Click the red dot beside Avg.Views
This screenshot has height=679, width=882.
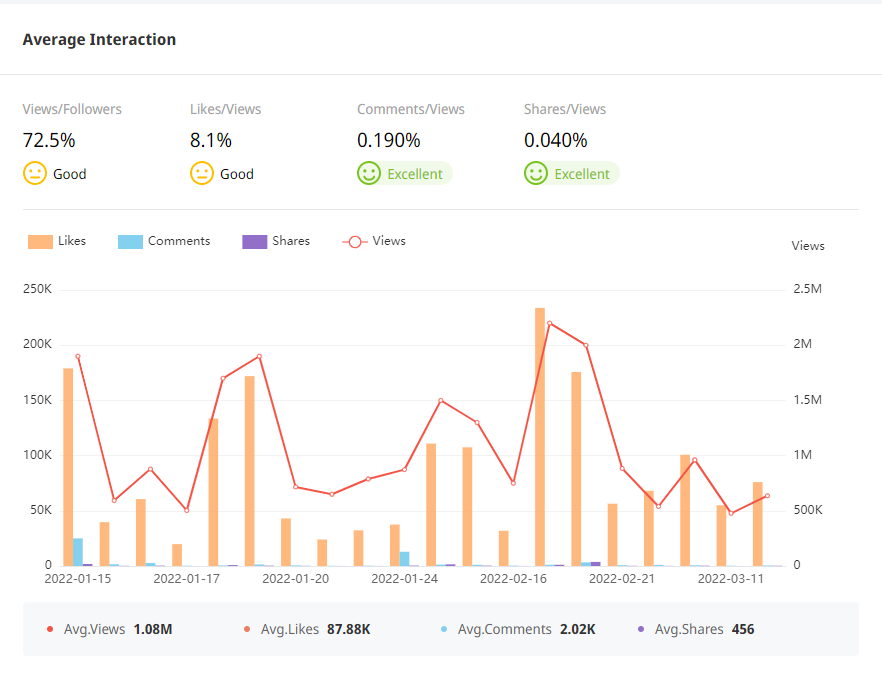tap(50, 630)
